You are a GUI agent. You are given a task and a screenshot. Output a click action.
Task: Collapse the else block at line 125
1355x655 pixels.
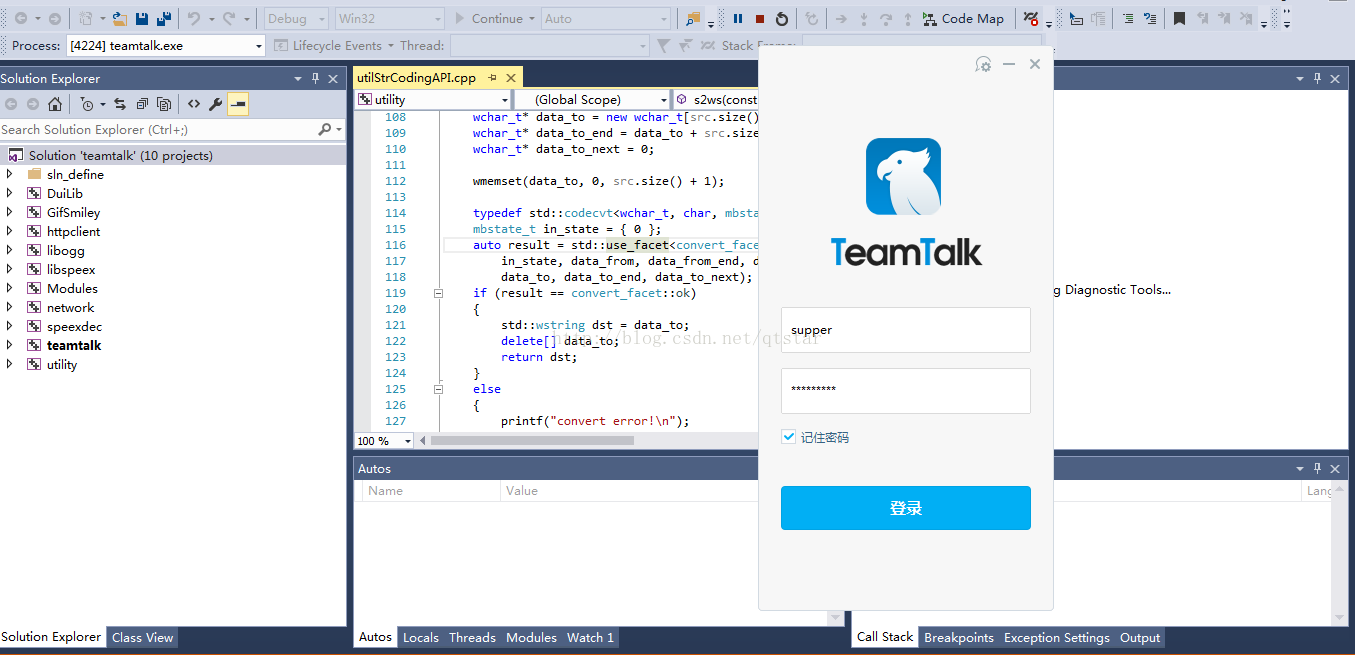438,389
